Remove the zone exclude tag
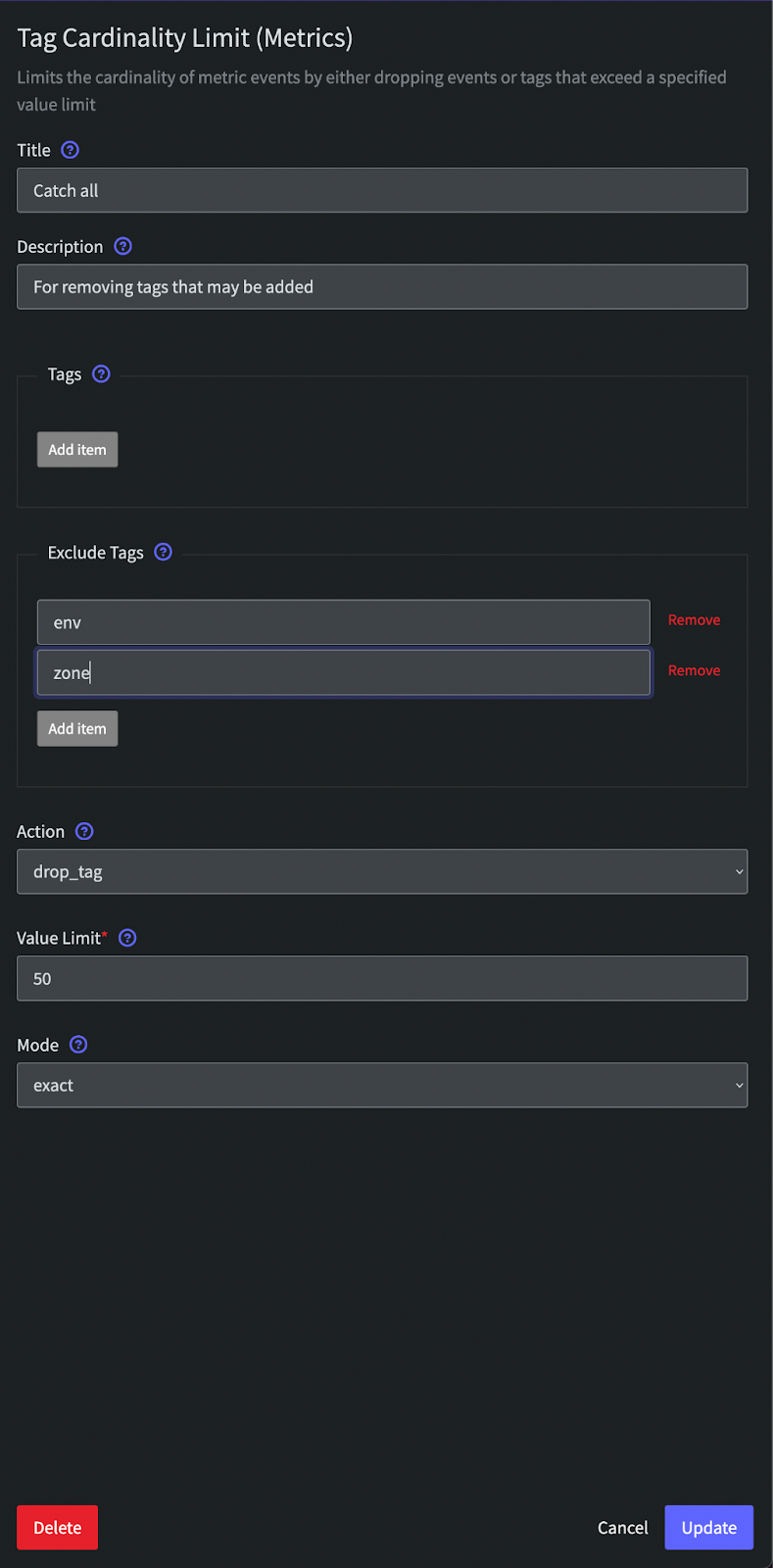The image size is (773, 1568). click(x=694, y=670)
